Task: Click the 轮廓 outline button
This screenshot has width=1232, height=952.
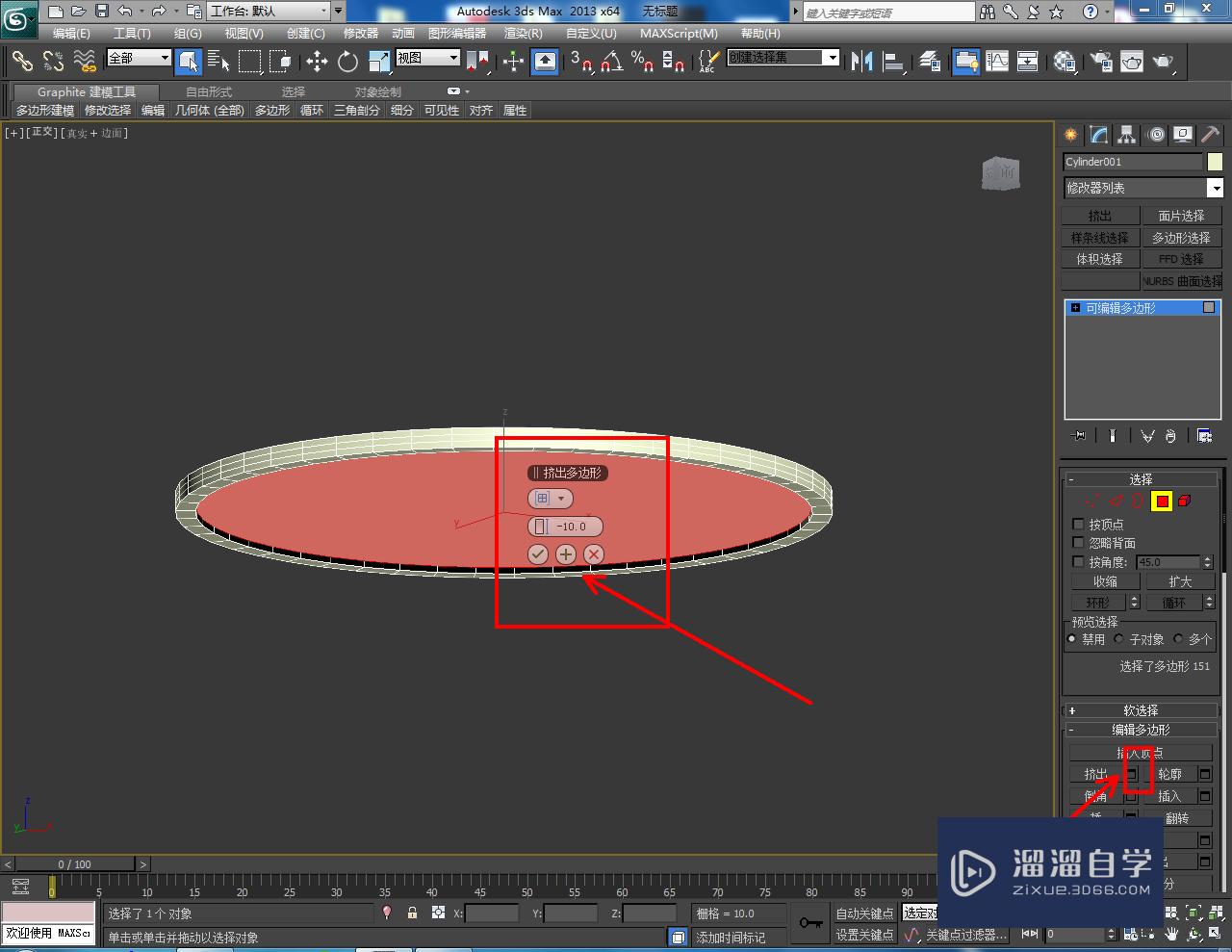Action: point(1170,774)
